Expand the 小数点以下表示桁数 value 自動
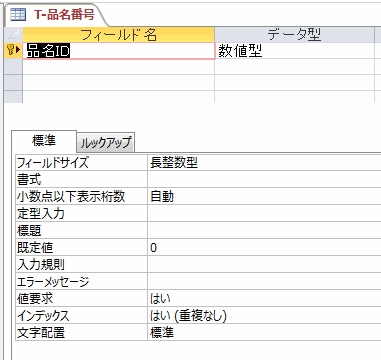The image size is (381, 360). tap(264, 197)
